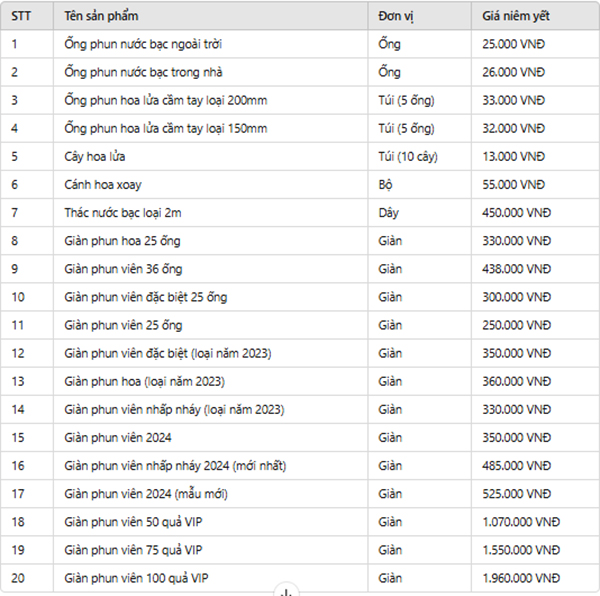This screenshot has width=600, height=596.
Task: Click the scroll-down arrow button at bottom
Action: click(x=286, y=591)
